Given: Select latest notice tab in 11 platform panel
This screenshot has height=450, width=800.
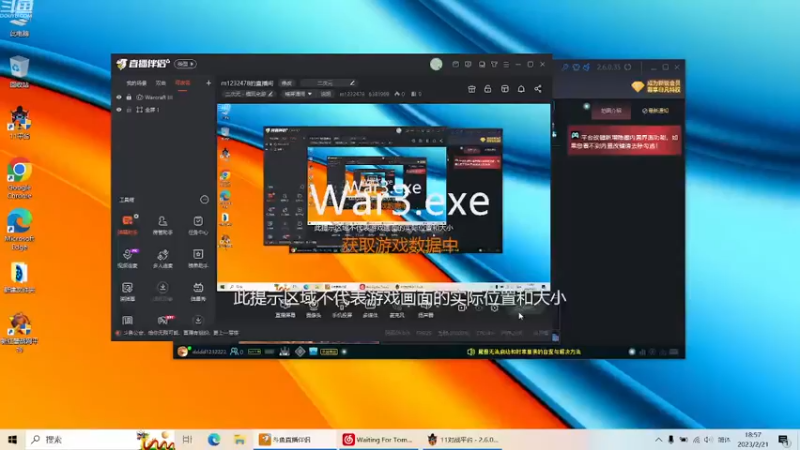Looking at the screenshot, I should click(656, 110).
